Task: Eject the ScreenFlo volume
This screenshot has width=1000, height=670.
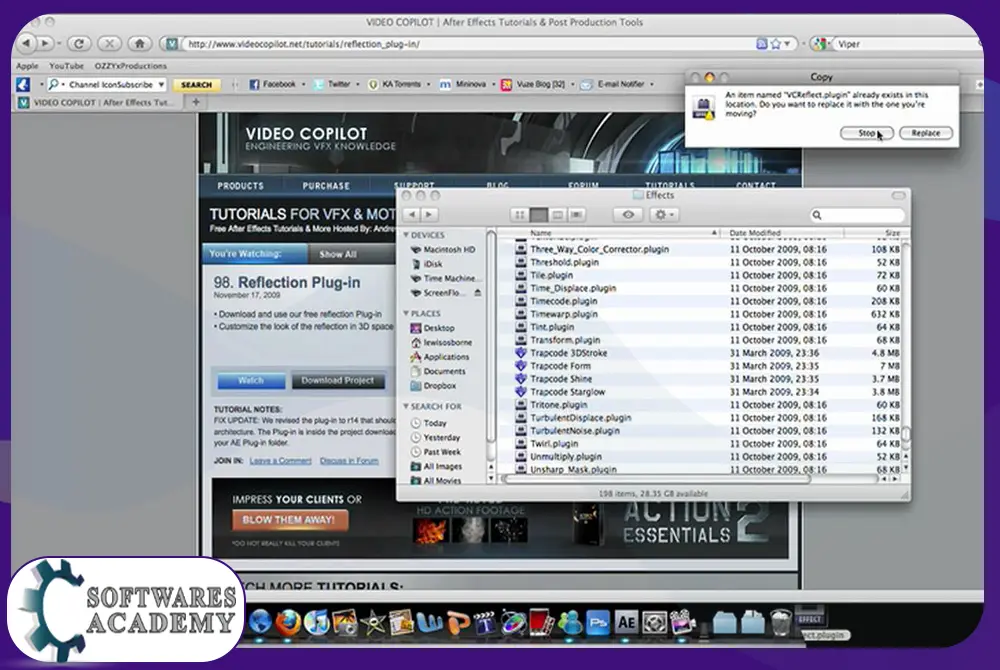Action: (x=478, y=293)
